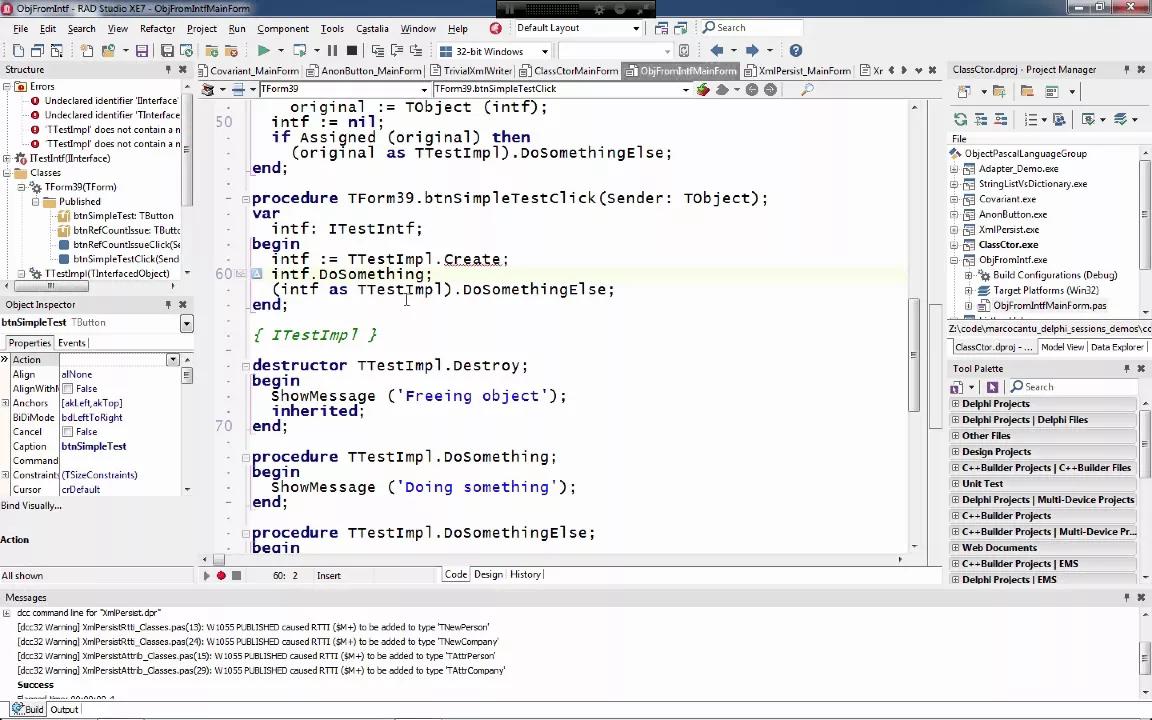Click the Save icon in toolbar
The width and height of the screenshot is (1152, 720).
coord(142,51)
